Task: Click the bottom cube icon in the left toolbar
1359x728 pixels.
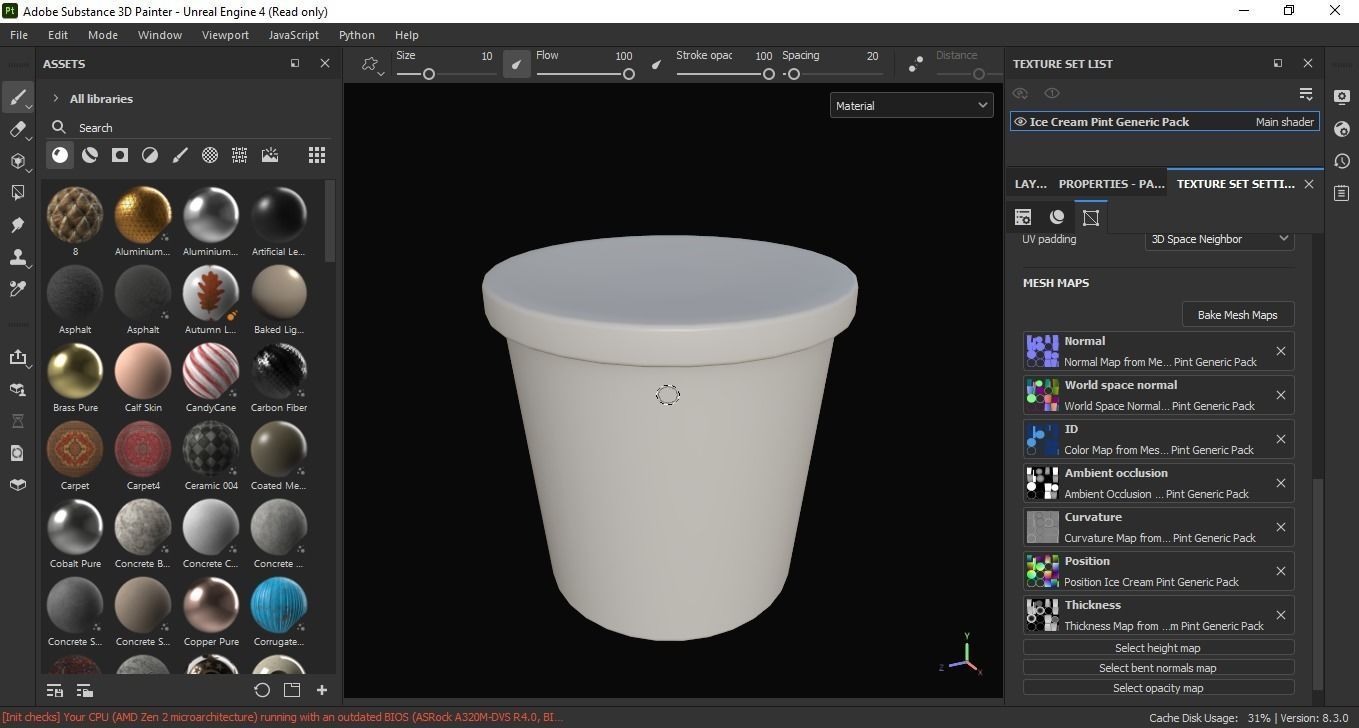Action: coord(17,485)
